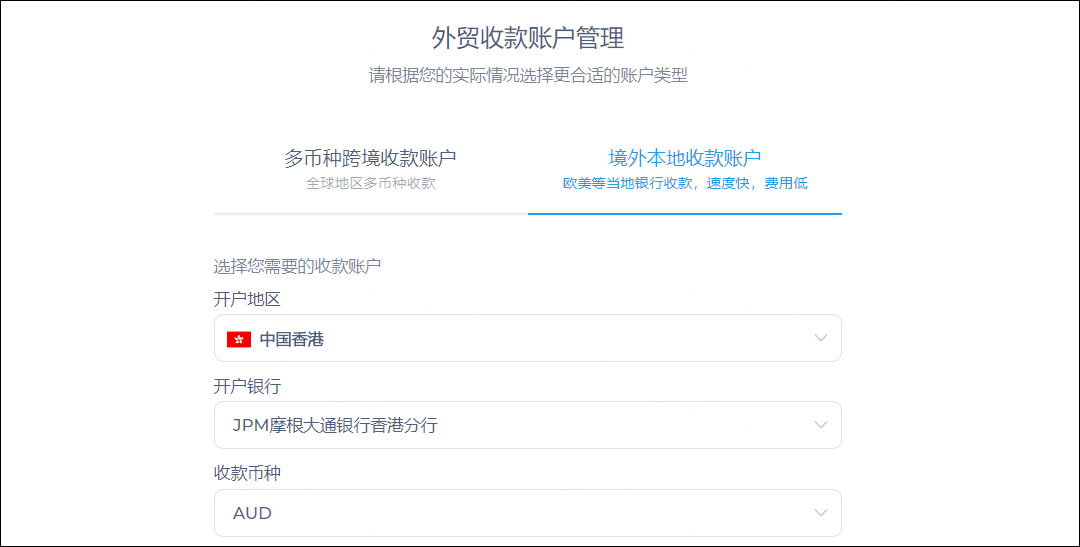
Task: Click the chevron arrow in 开户银行 field
Action: (x=820, y=425)
